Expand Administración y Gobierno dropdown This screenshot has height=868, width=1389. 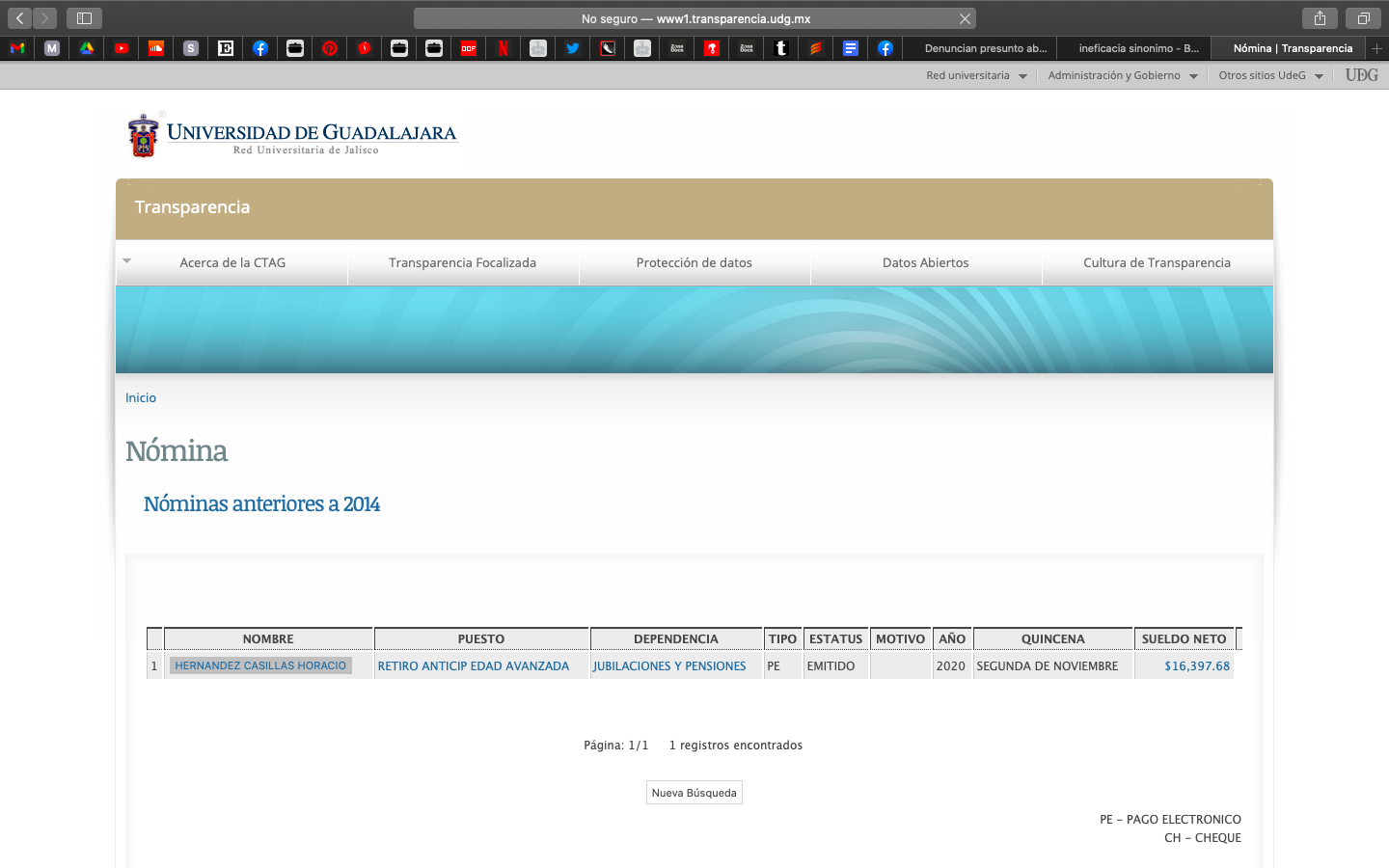tap(1122, 75)
